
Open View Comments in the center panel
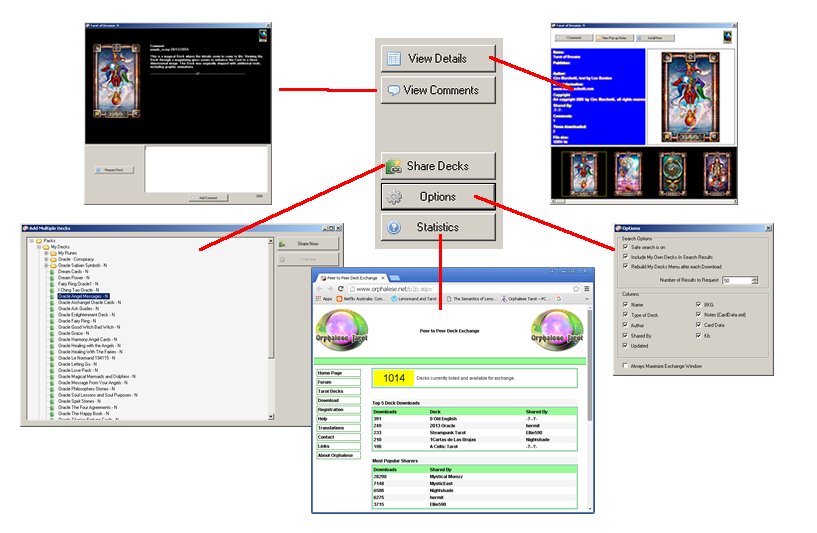(x=438, y=90)
